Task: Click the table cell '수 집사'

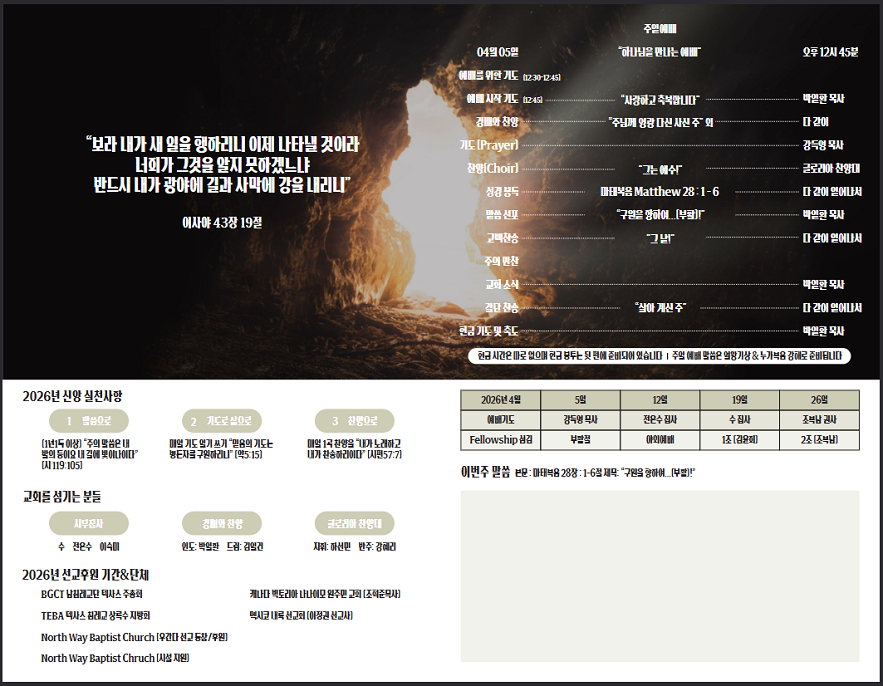Action: pyautogui.click(x=739, y=420)
